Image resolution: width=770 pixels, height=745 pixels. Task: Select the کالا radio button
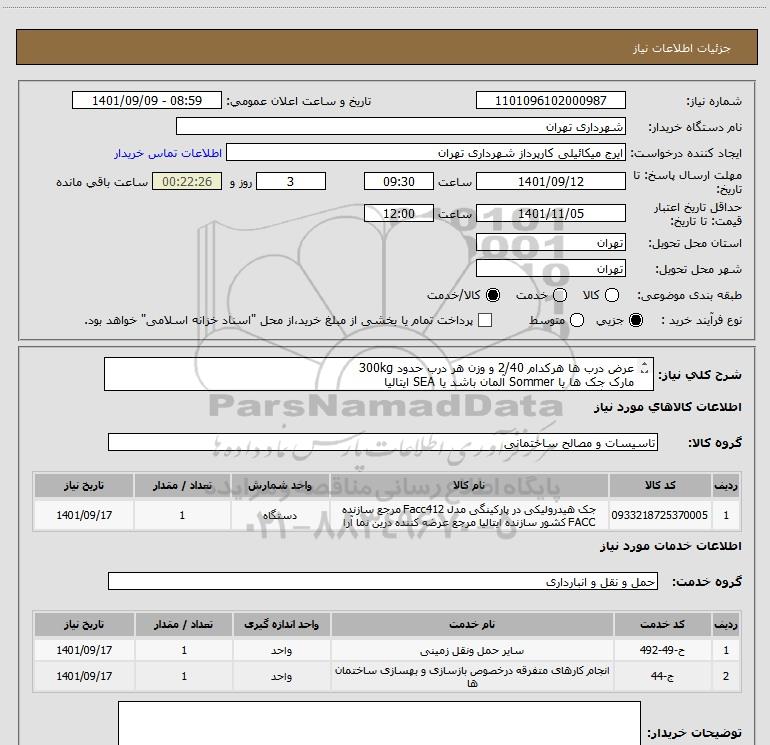(x=612, y=295)
